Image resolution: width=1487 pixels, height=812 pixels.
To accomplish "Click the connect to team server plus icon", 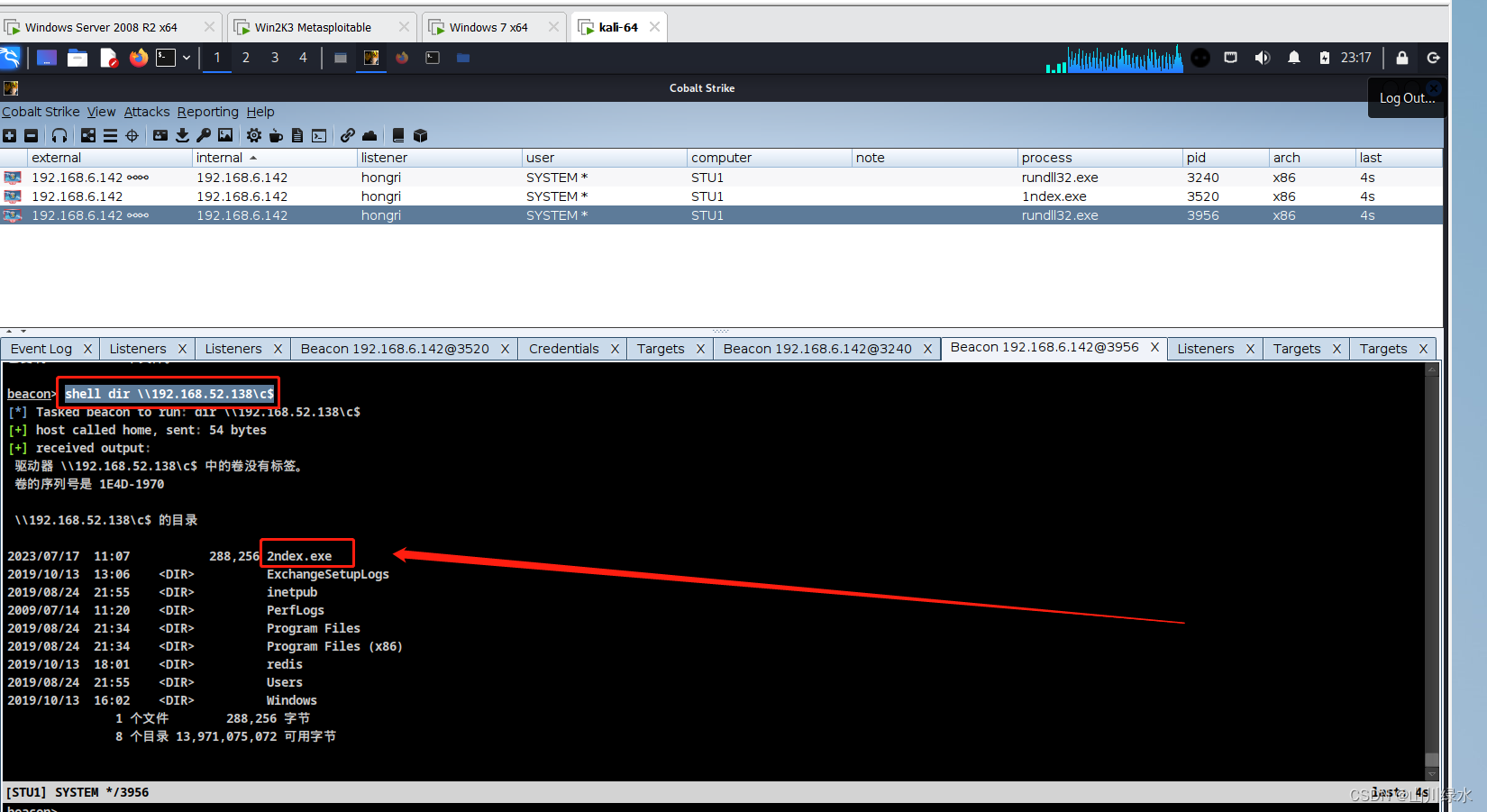I will pos(9,135).
